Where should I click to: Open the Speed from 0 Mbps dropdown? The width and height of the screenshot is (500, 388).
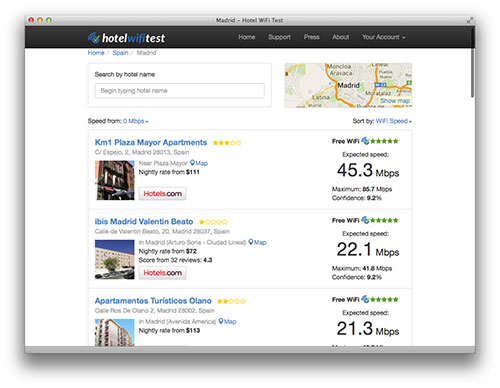136,121
